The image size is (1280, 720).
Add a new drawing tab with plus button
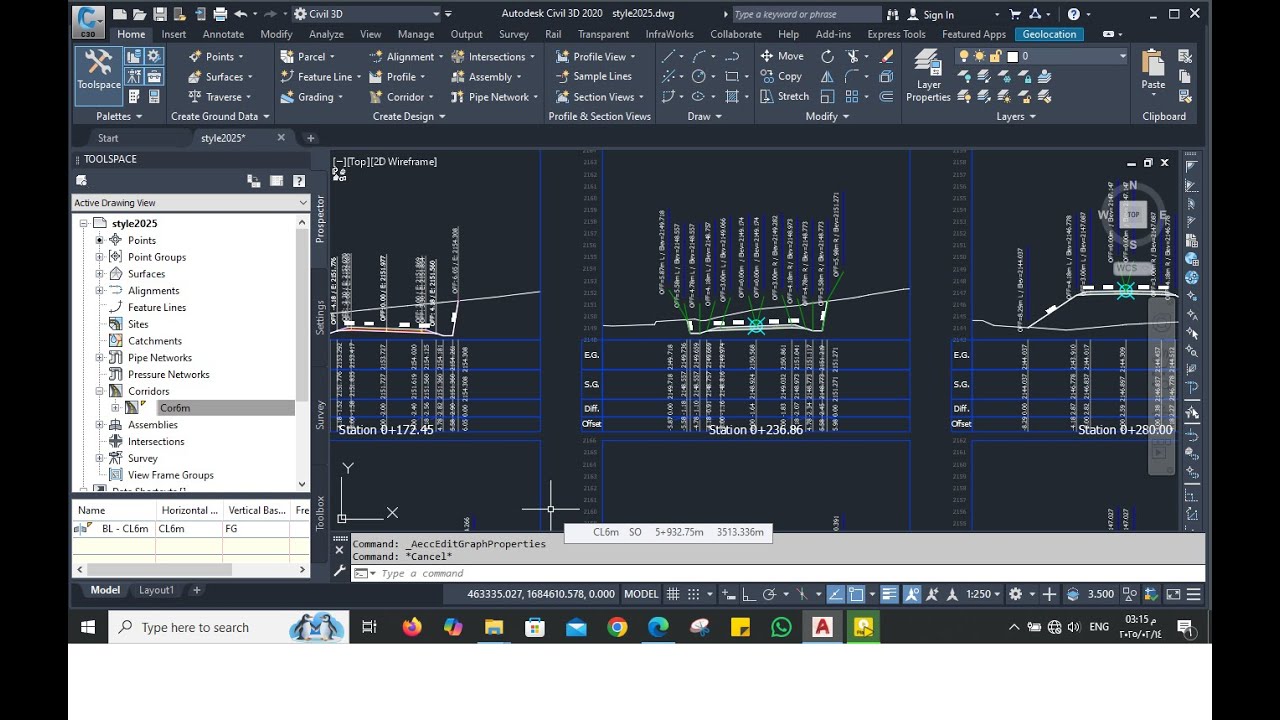point(310,138)
